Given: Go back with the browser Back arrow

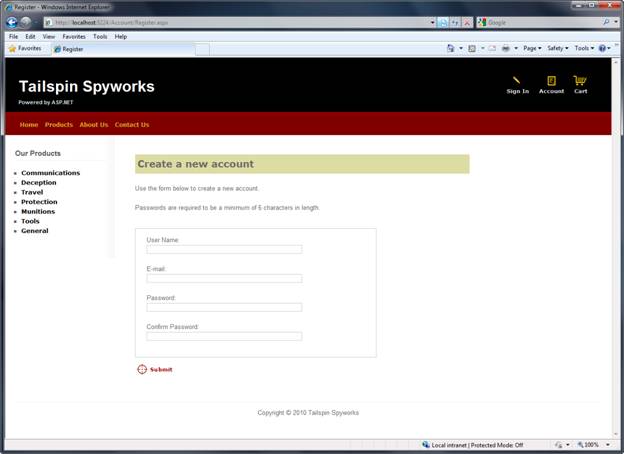Looking at the screenshot, I should coord(12,22).
